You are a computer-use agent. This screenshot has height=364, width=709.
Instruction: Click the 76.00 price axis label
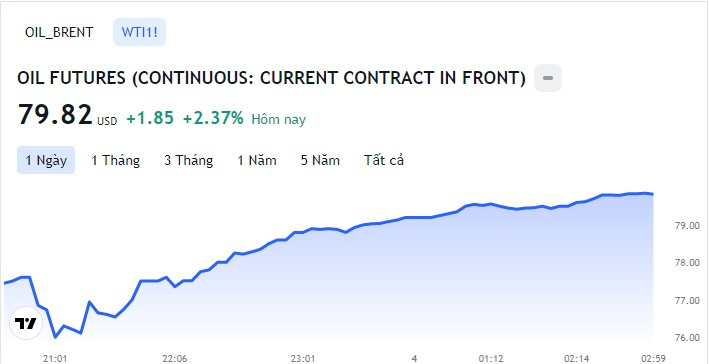[x=686, y=337]
